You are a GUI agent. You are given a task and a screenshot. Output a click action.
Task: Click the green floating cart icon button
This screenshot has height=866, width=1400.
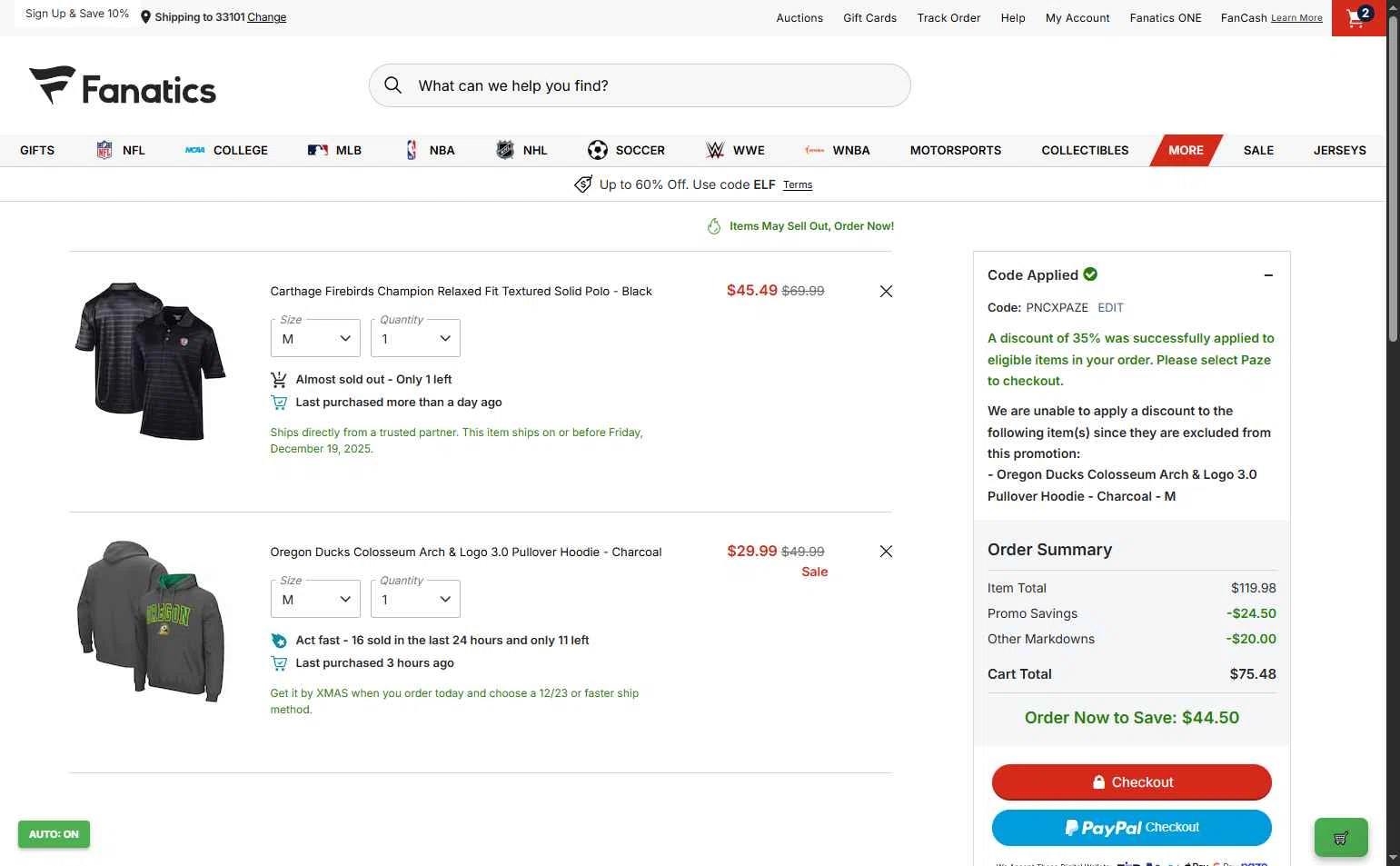[x=1340, y=838]
